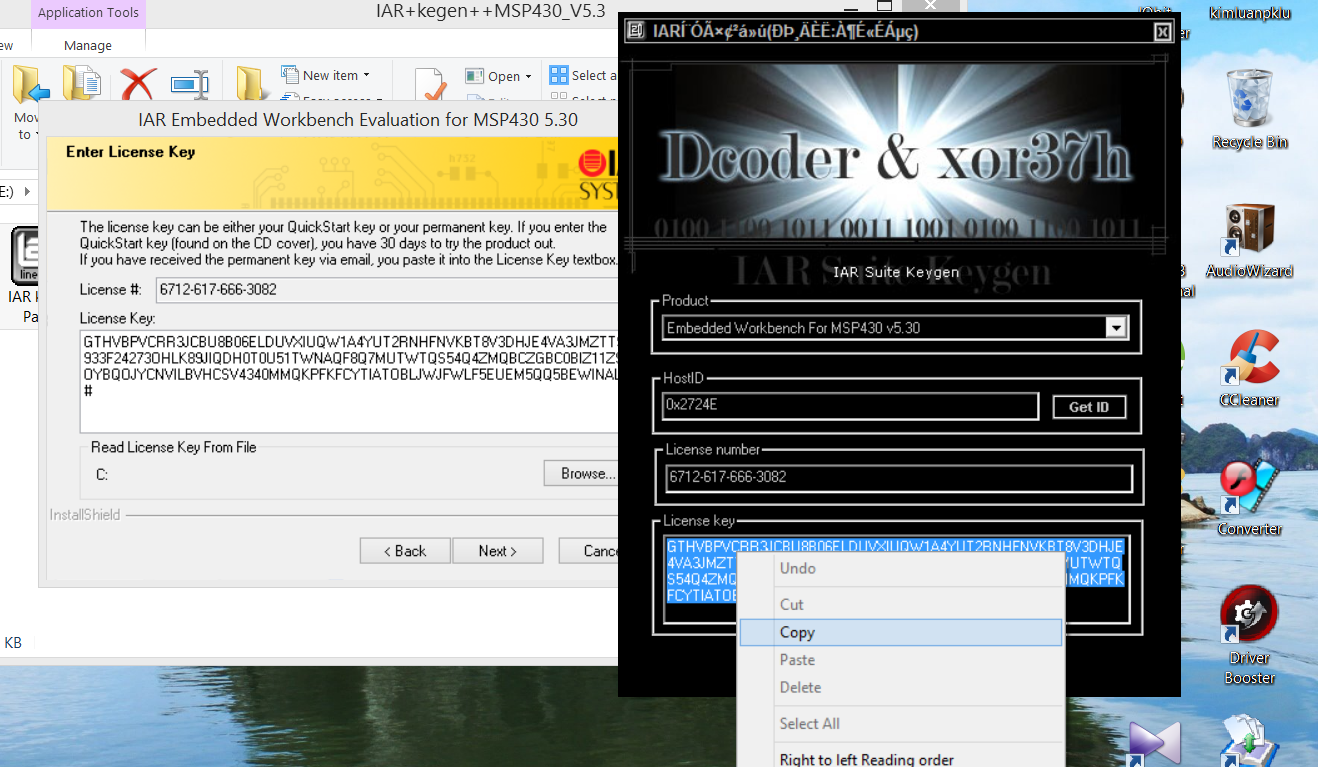This screenshot has width=1318, height=767.
Task: Choose Select All from the context menu
Action: click(900, 723)
